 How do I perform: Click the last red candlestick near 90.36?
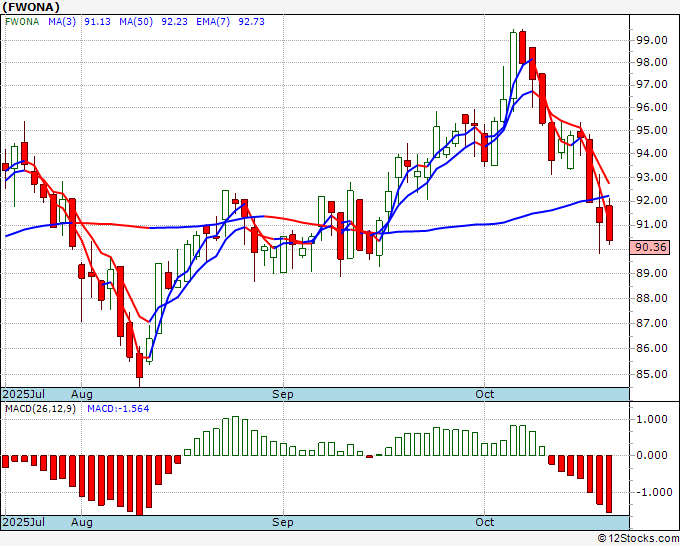click(x=609, y=222)
